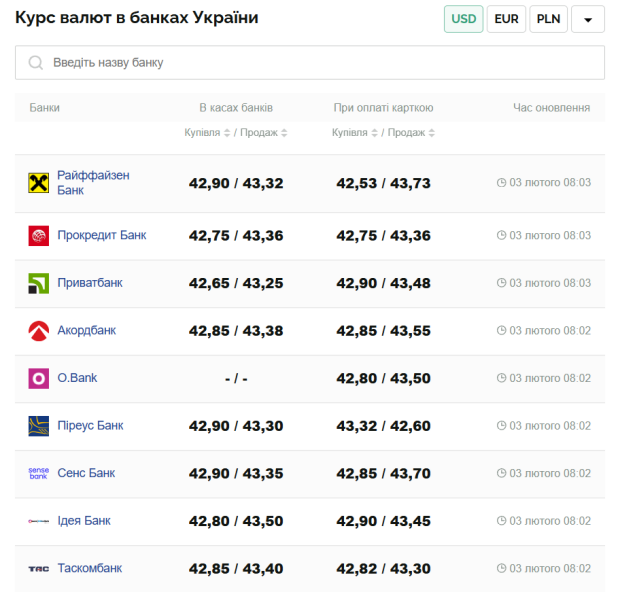Sort by card payment Продаж rate
Screen dimensions: 620x592
411,133
